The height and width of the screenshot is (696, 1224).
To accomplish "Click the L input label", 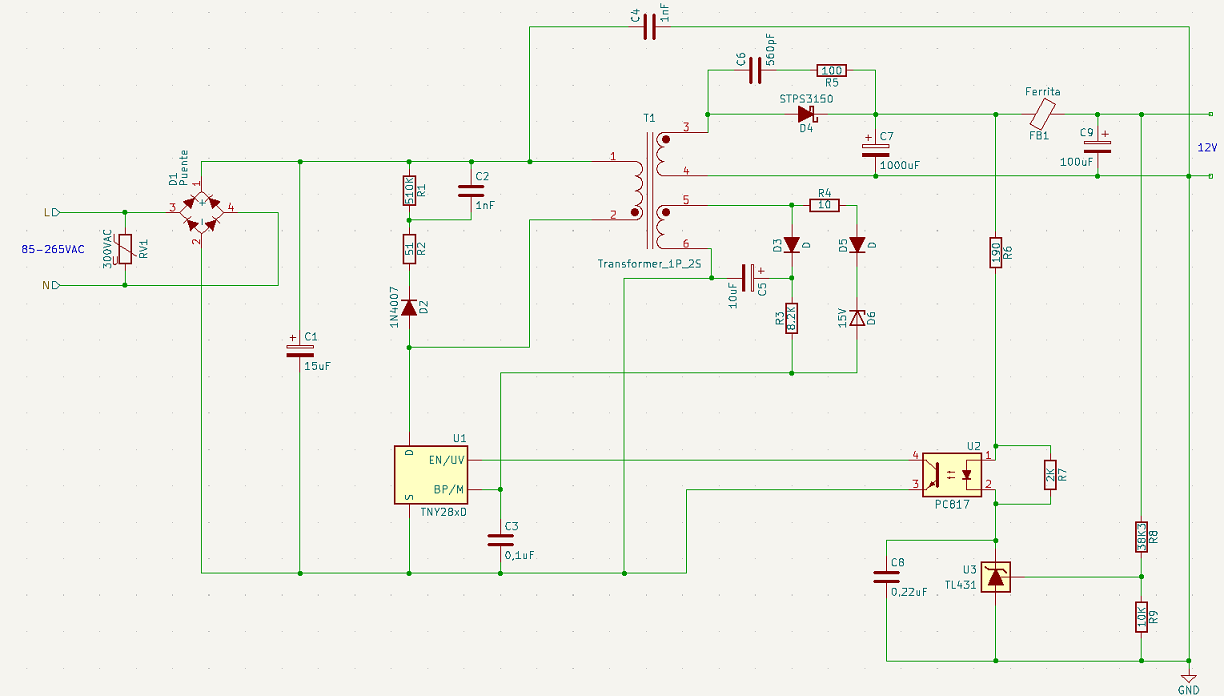I will [51, 212].
